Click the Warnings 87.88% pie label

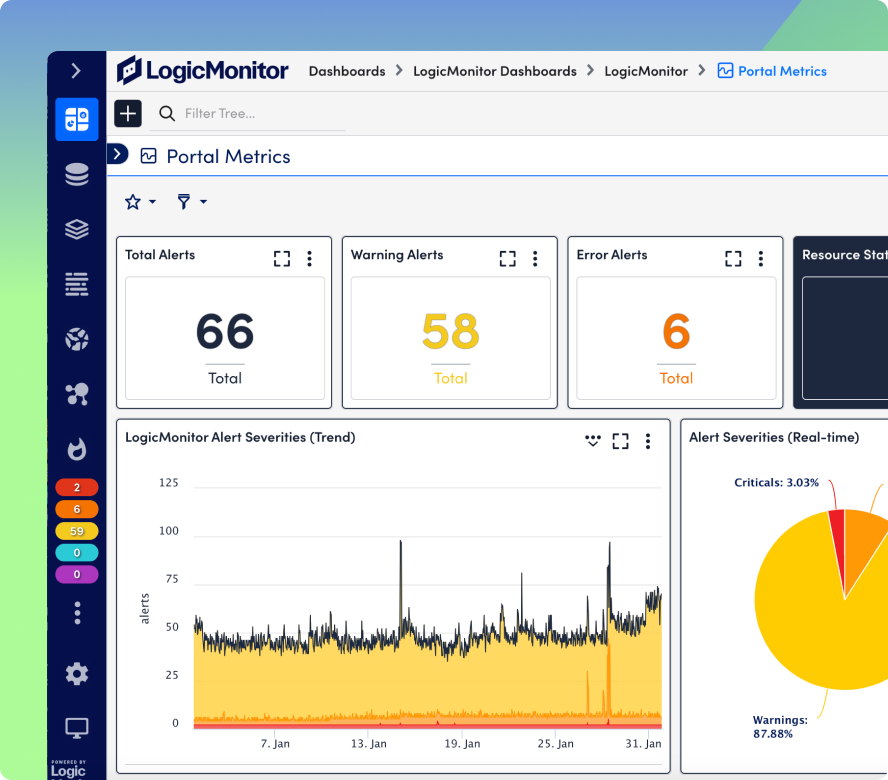[780, 727]
